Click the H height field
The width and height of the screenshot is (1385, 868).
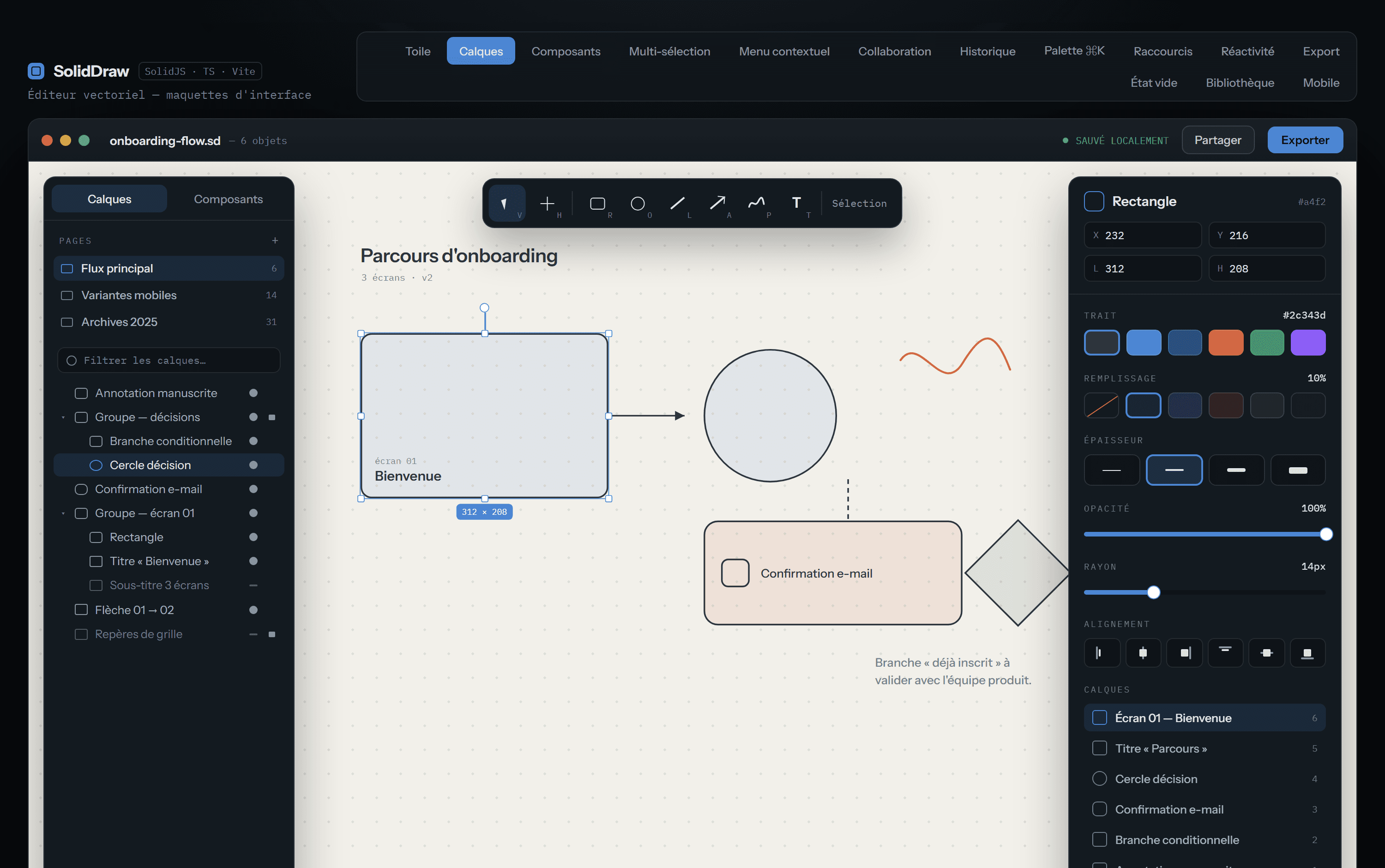point(1267,269)
